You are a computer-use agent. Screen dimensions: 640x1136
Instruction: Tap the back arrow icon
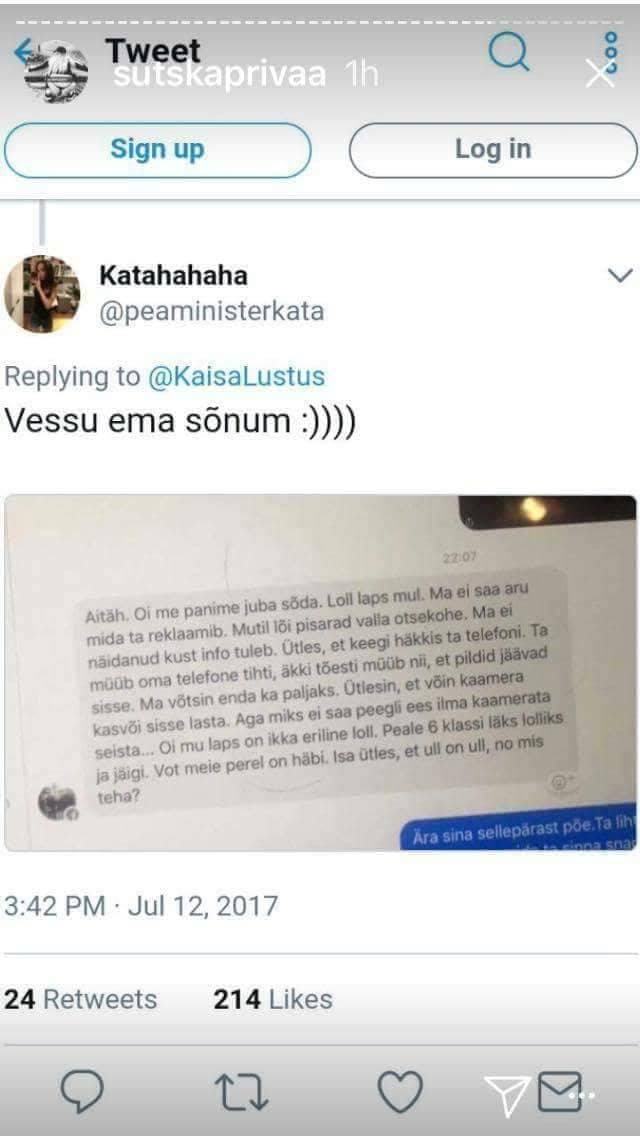[23, 51]
